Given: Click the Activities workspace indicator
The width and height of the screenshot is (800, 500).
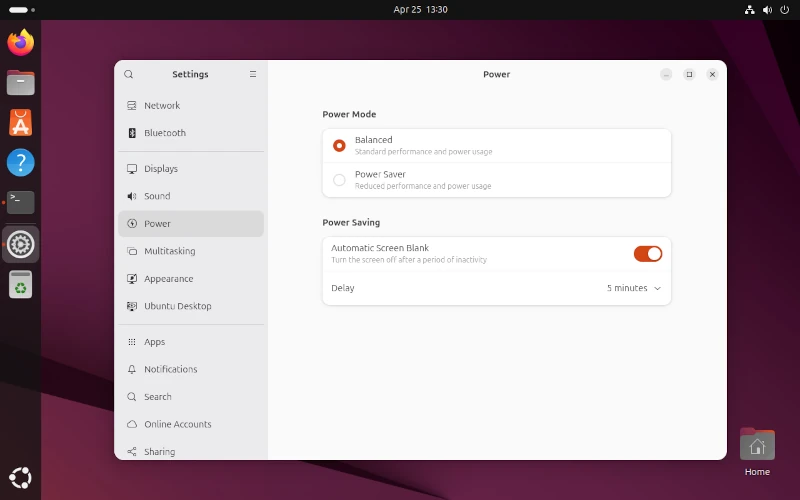Looking at the screenshot, I should [x=21, y=10].
